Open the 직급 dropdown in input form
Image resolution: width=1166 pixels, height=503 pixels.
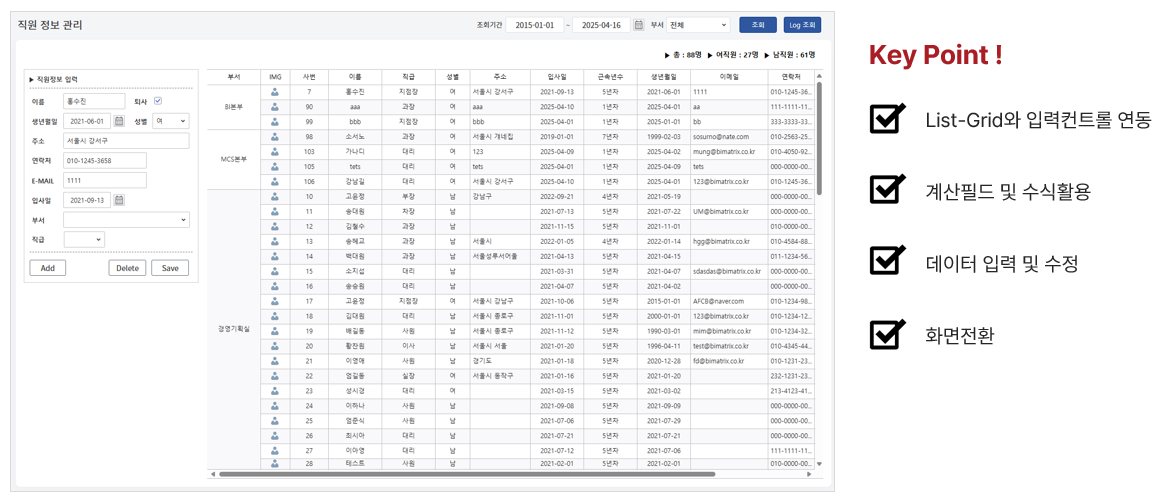tap(84, 240)
